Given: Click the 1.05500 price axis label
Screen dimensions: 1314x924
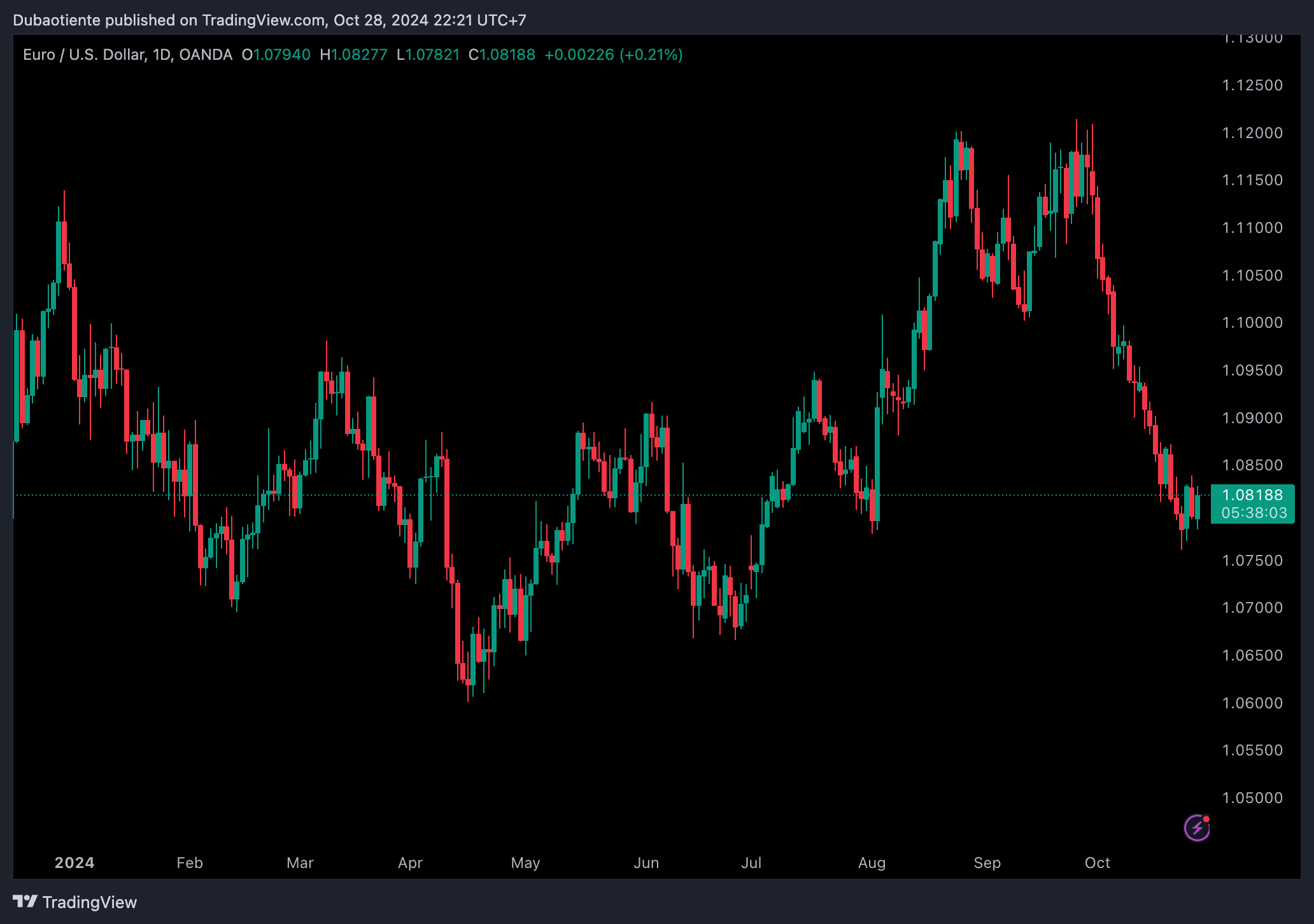Looking at the screenshot, I should click(1252, 750).
